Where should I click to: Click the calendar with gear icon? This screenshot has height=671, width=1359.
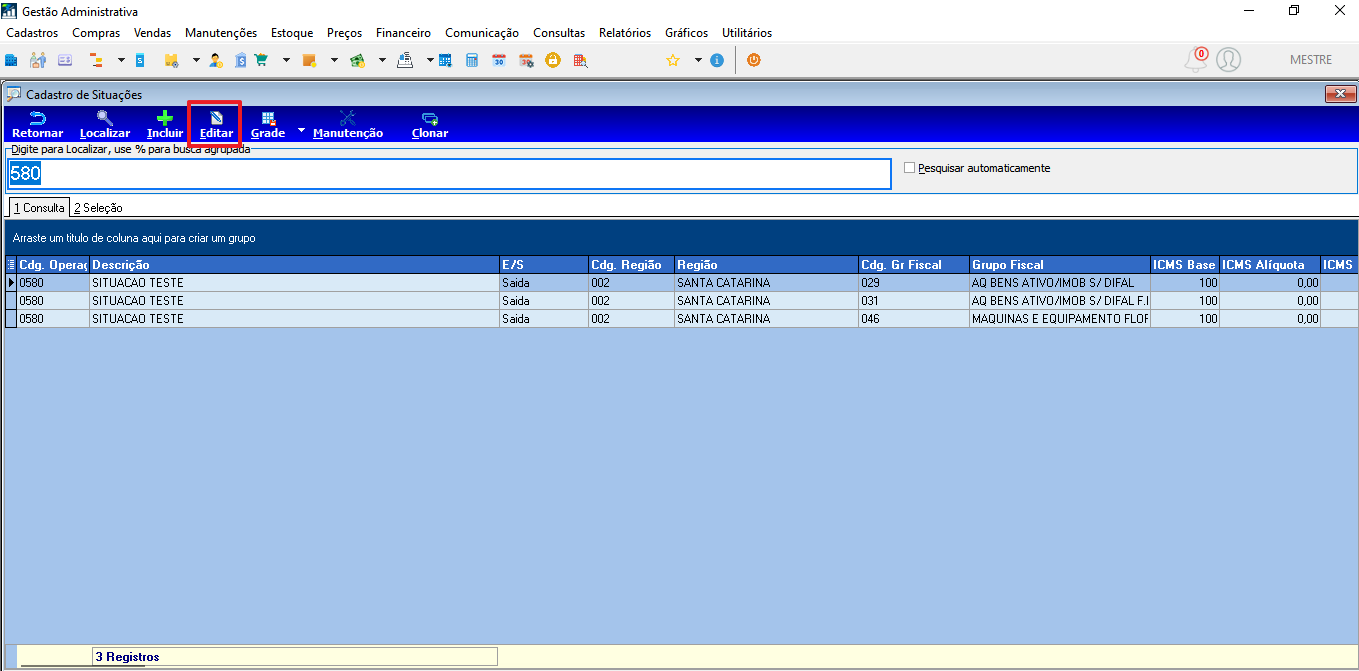coord(526,60)
